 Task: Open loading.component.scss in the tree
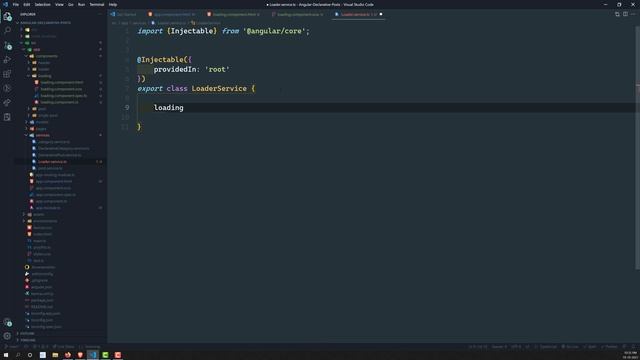click(x=61, y=89)
